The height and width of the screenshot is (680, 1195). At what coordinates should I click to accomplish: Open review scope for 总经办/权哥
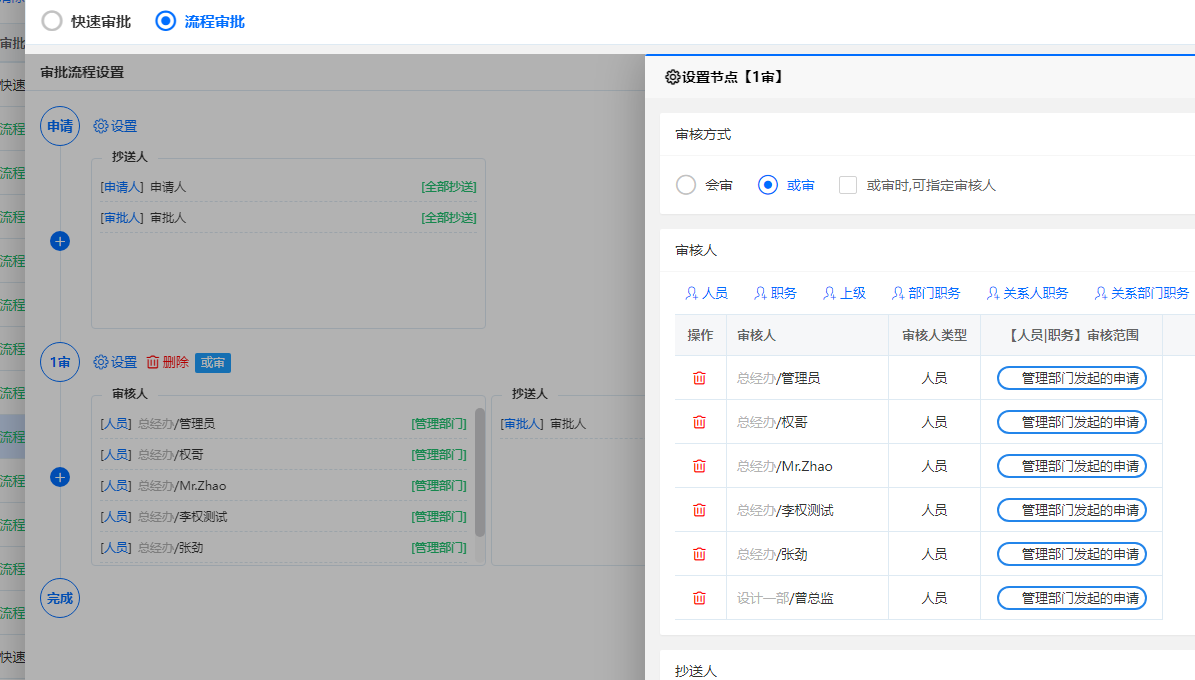pyautogui.click(x=1072, y=422)
